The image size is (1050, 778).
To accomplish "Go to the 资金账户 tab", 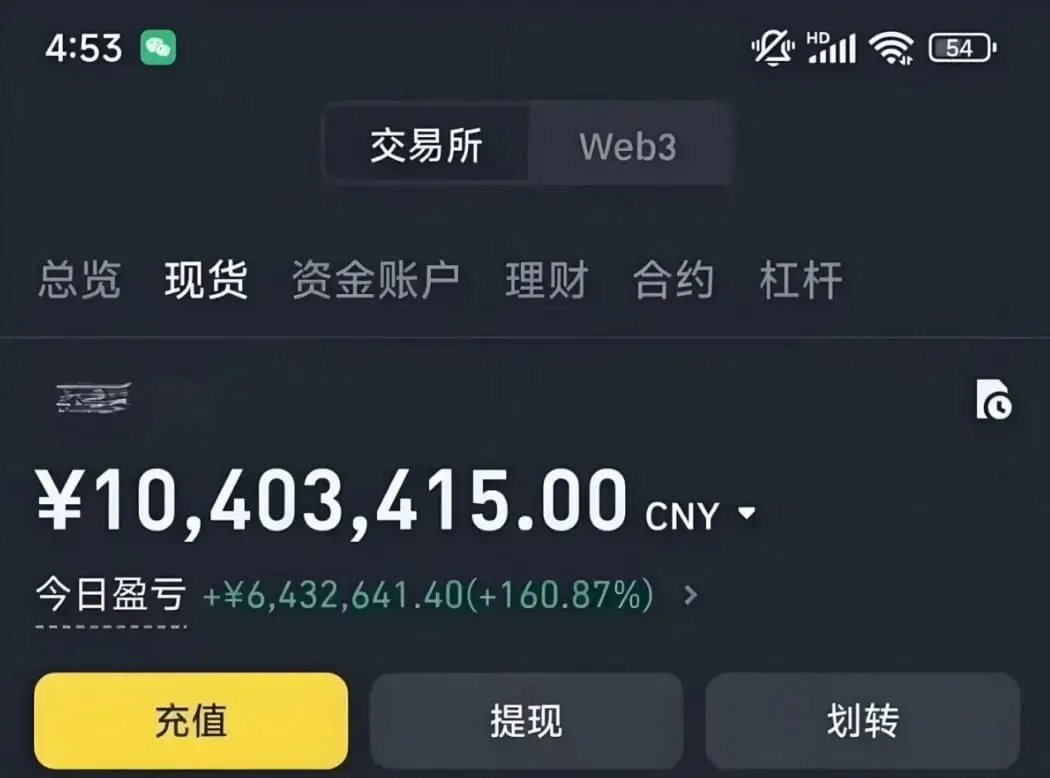I will pyautogui.click(x=376, y=279).
